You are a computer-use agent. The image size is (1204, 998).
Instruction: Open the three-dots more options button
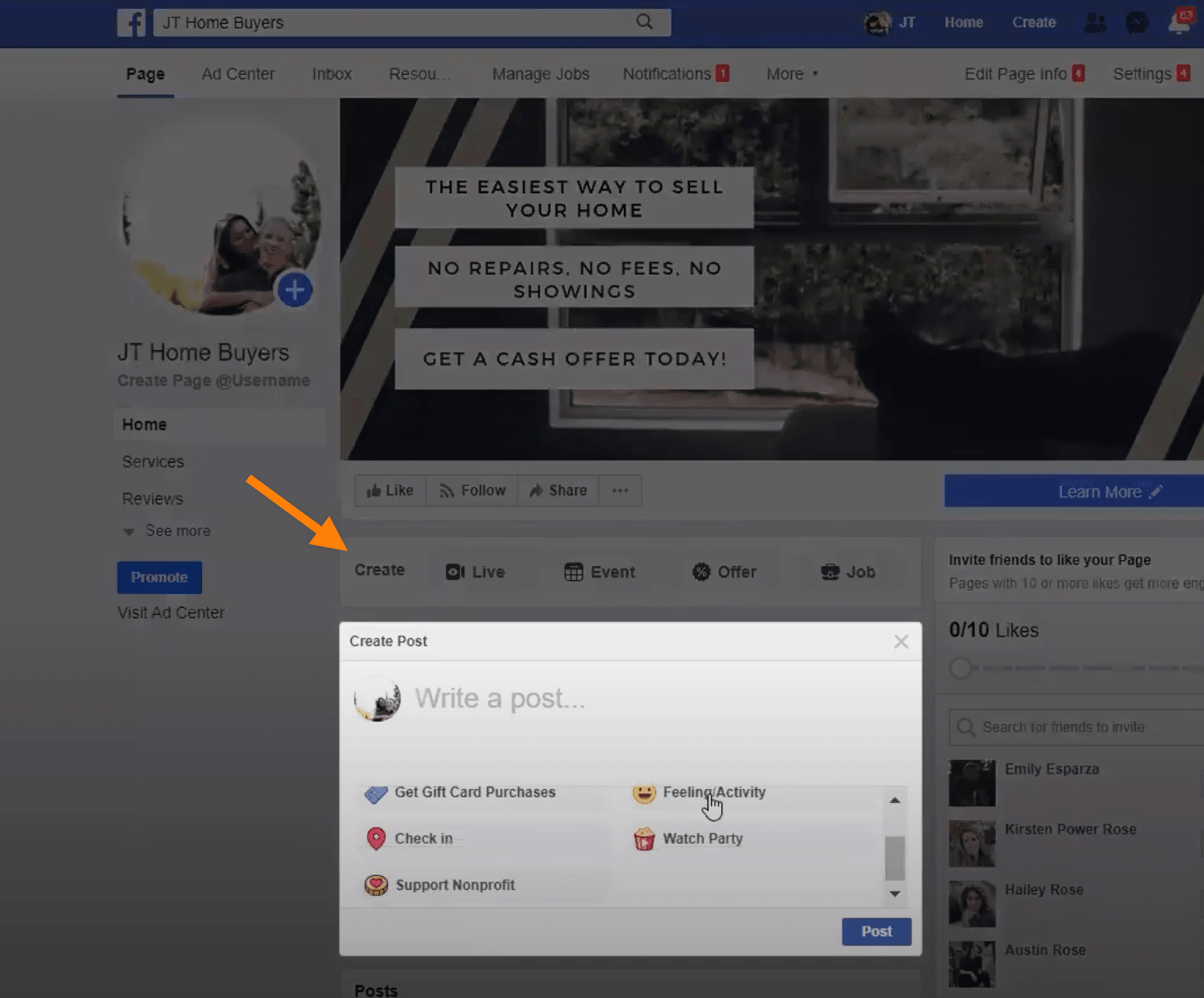coord(620,490)
